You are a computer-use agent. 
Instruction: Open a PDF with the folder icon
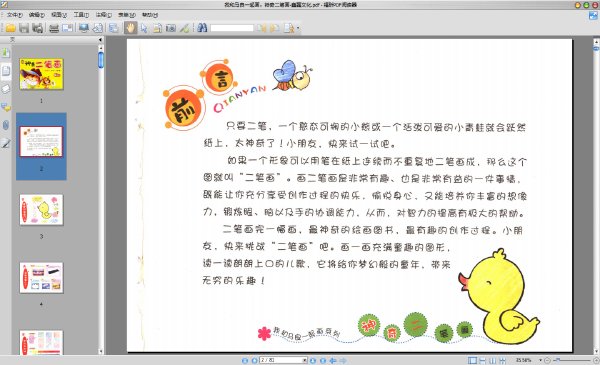click(x=10, y=28)
